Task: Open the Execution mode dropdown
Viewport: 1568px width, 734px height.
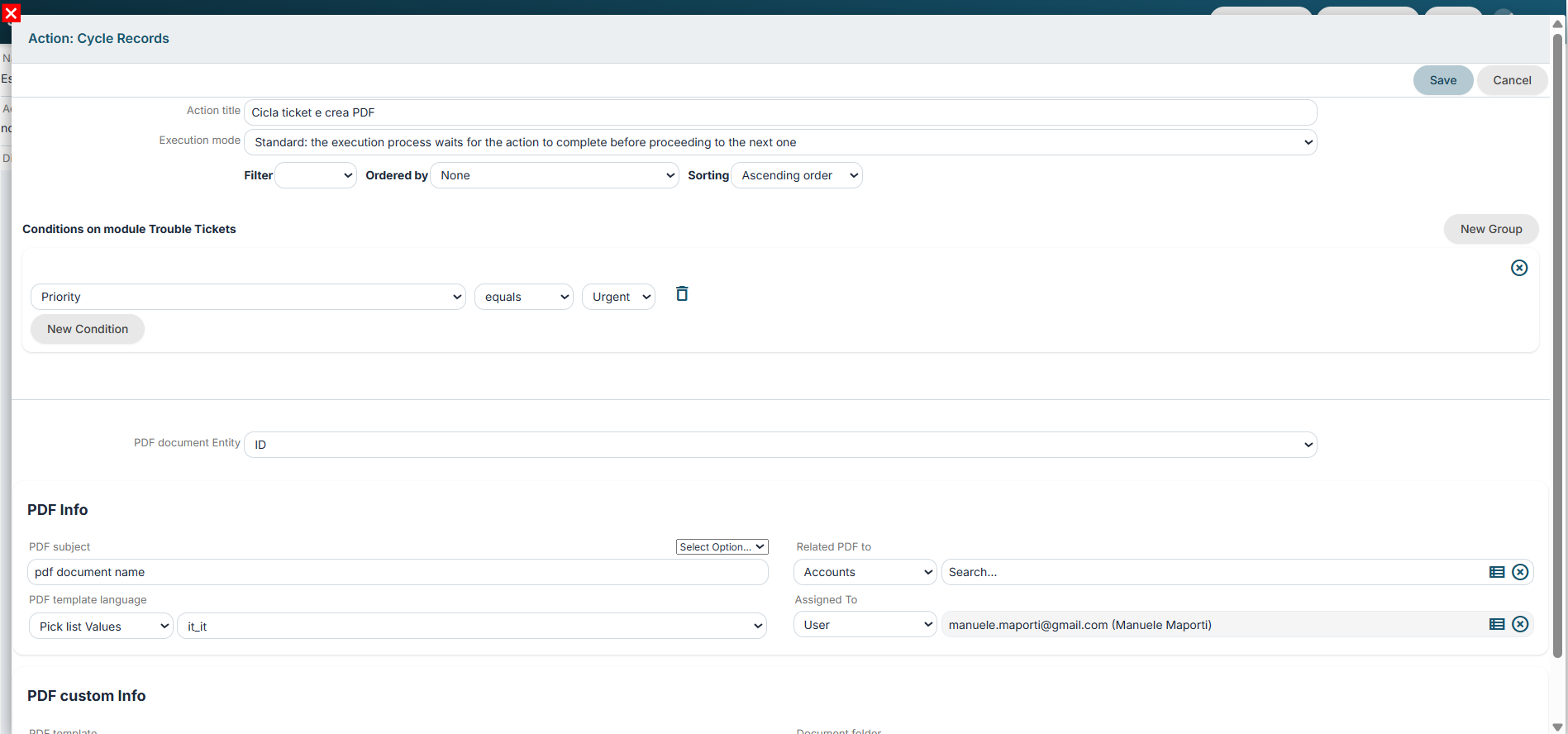Action: pyautogui.click(x=780, y=142)
